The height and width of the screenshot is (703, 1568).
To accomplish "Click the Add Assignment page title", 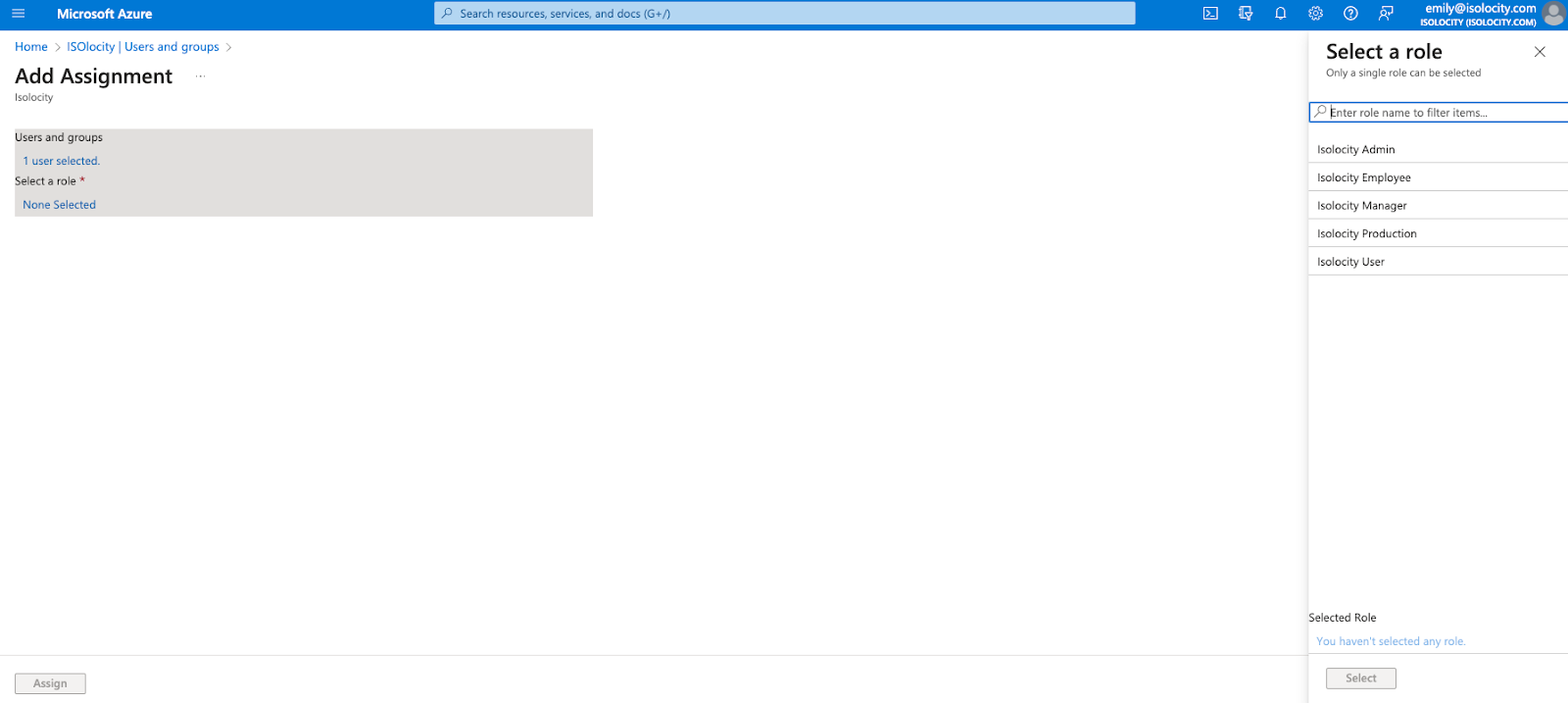I will coord(93,76).
